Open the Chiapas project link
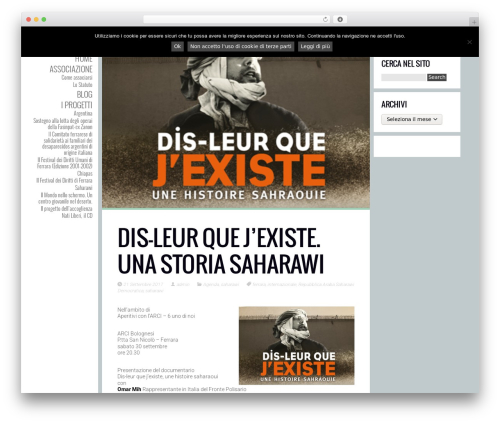This screenshot has height=423, width=500. [85, 174]
